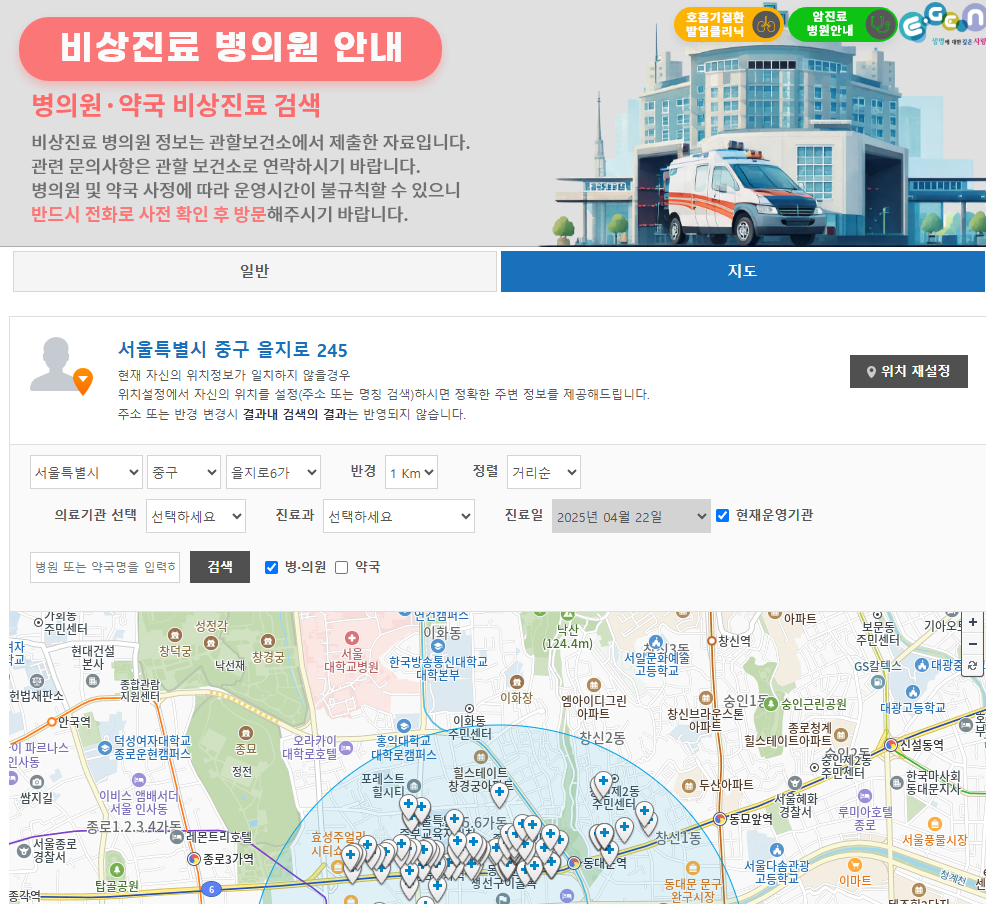Click the 비상진료 병의원 안내 title banner
Screen dimensions: 986x904
point(230,48)
